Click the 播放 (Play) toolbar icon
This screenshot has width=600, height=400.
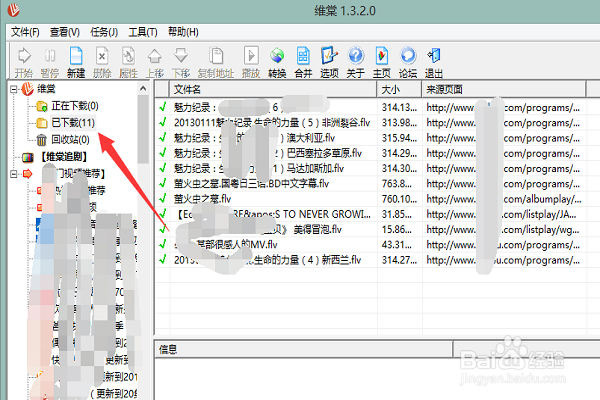tap(251, 62)
